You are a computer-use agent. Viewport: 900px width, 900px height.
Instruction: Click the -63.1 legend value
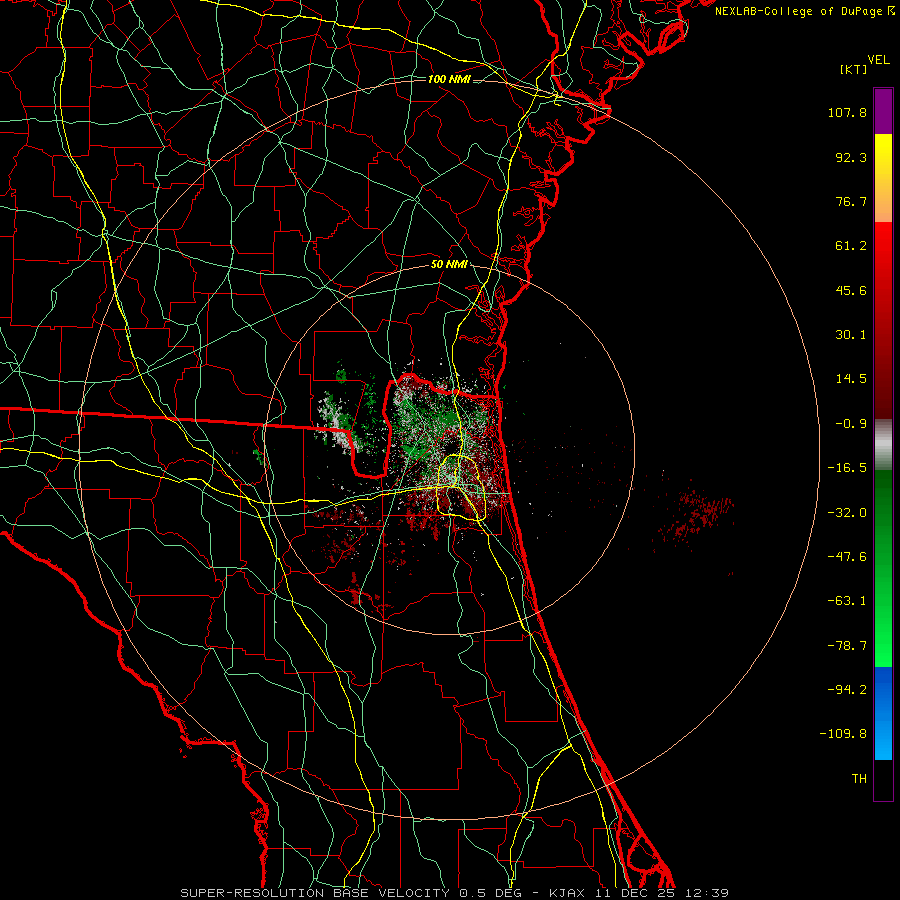coord(847,601)
